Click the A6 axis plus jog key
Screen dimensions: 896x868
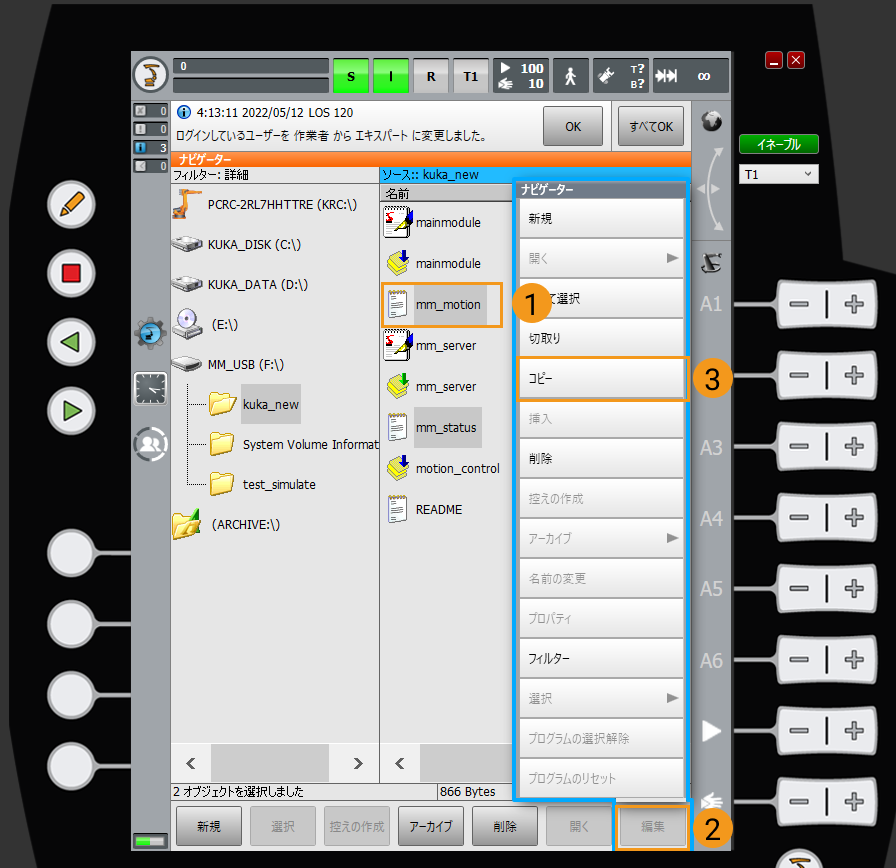[854, 659]
